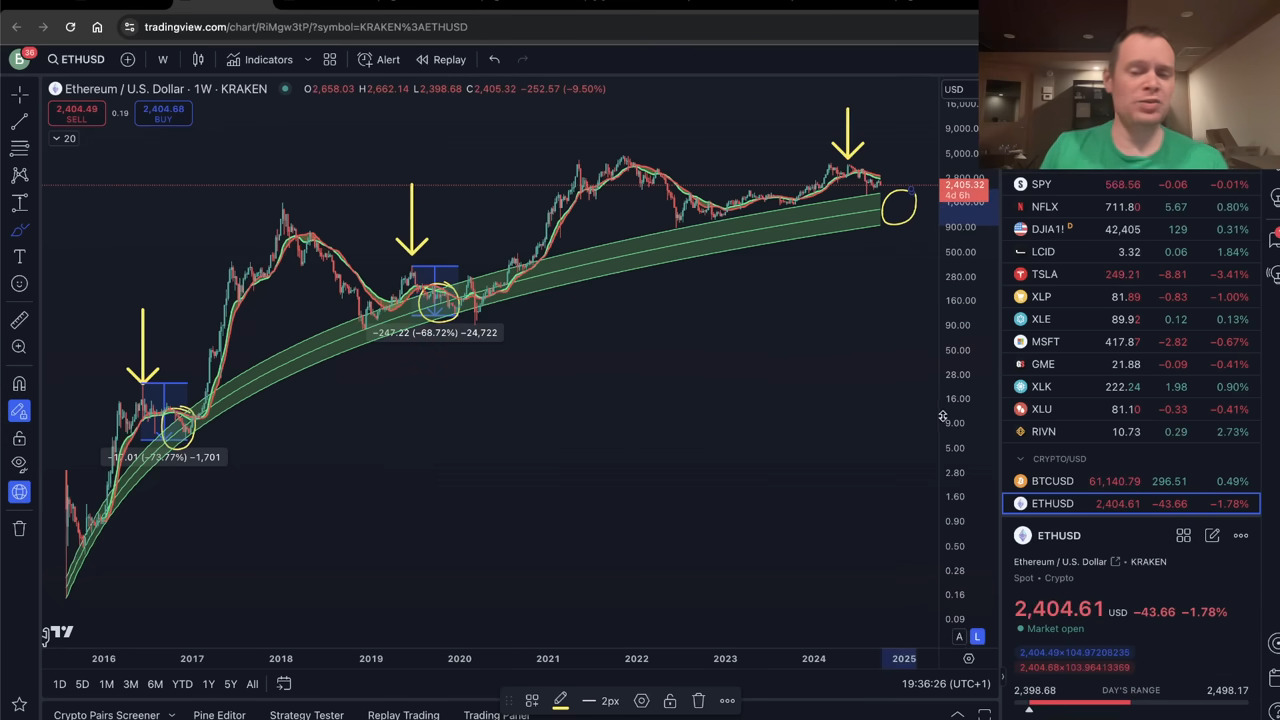
Task: Lock the selected drawing
Action: pos(670,701)
